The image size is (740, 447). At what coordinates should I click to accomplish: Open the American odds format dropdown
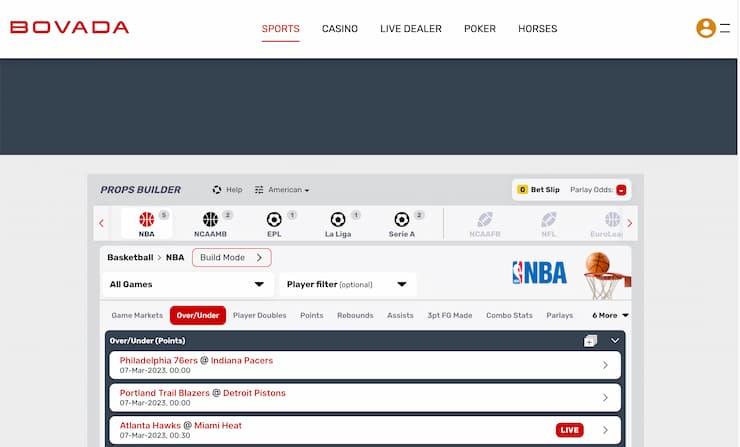pyautogui.click(x=288, y=190)
